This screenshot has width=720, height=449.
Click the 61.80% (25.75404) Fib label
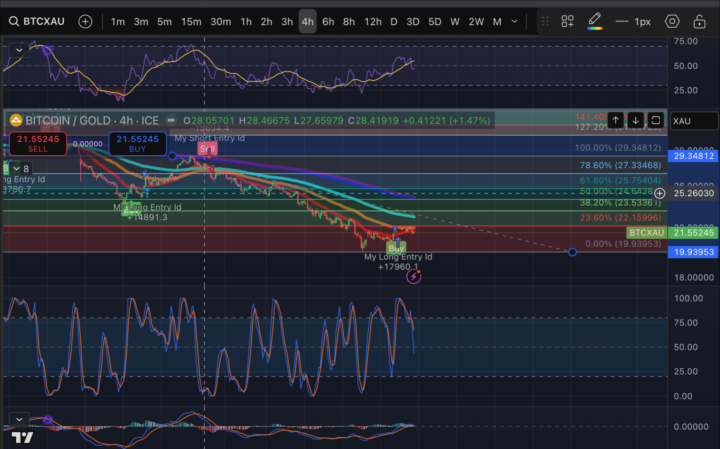tap(620, 180)
